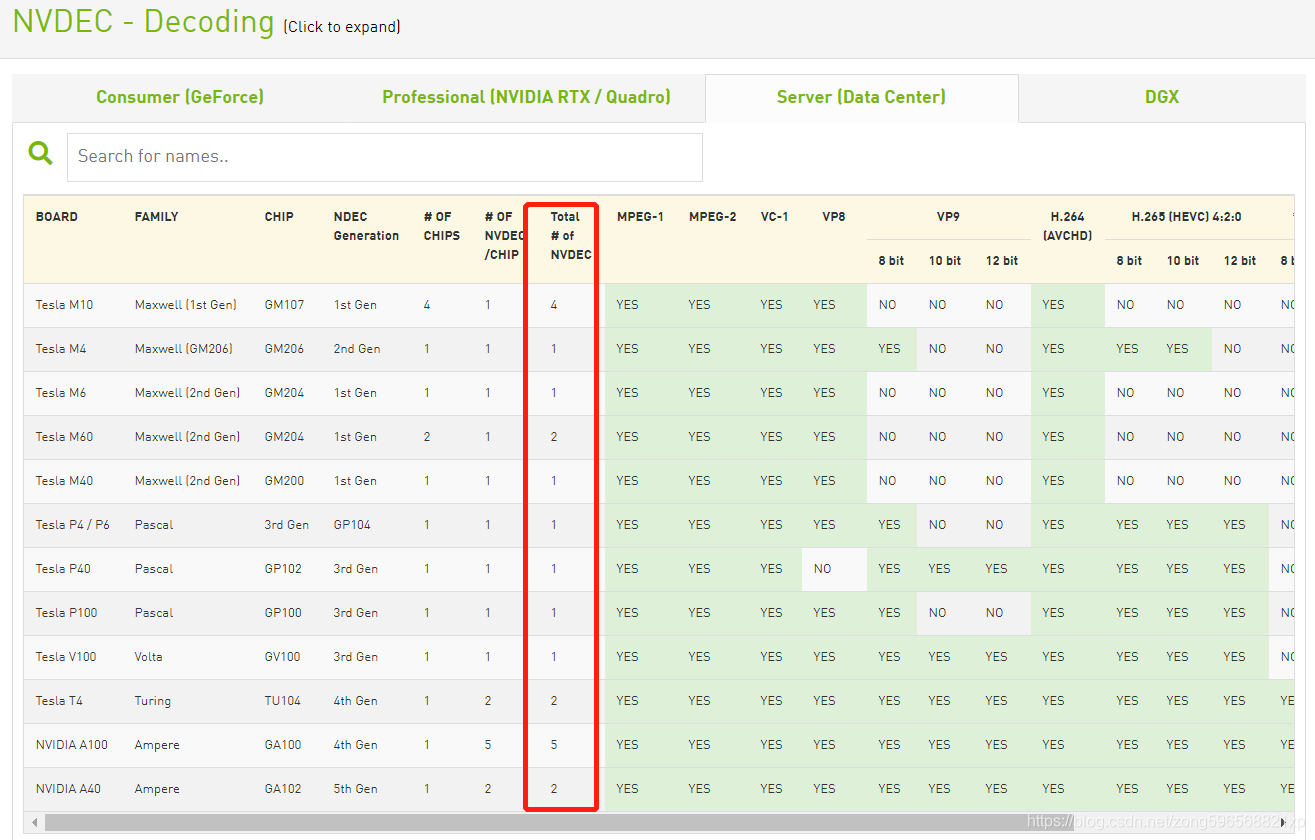The image size is (1315, 840).
Task: Click the H.265 (HEVC) 4:2:0 header
Action: coord(1186,217)
